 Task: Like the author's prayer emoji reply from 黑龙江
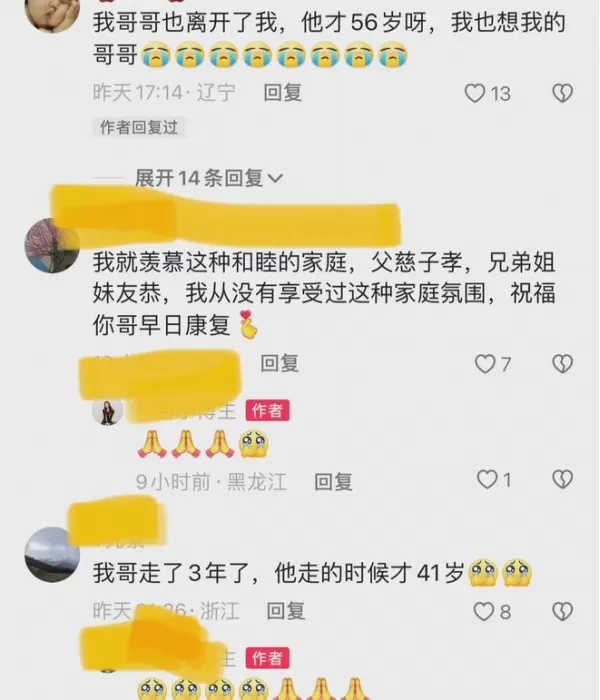click(487, 479)
